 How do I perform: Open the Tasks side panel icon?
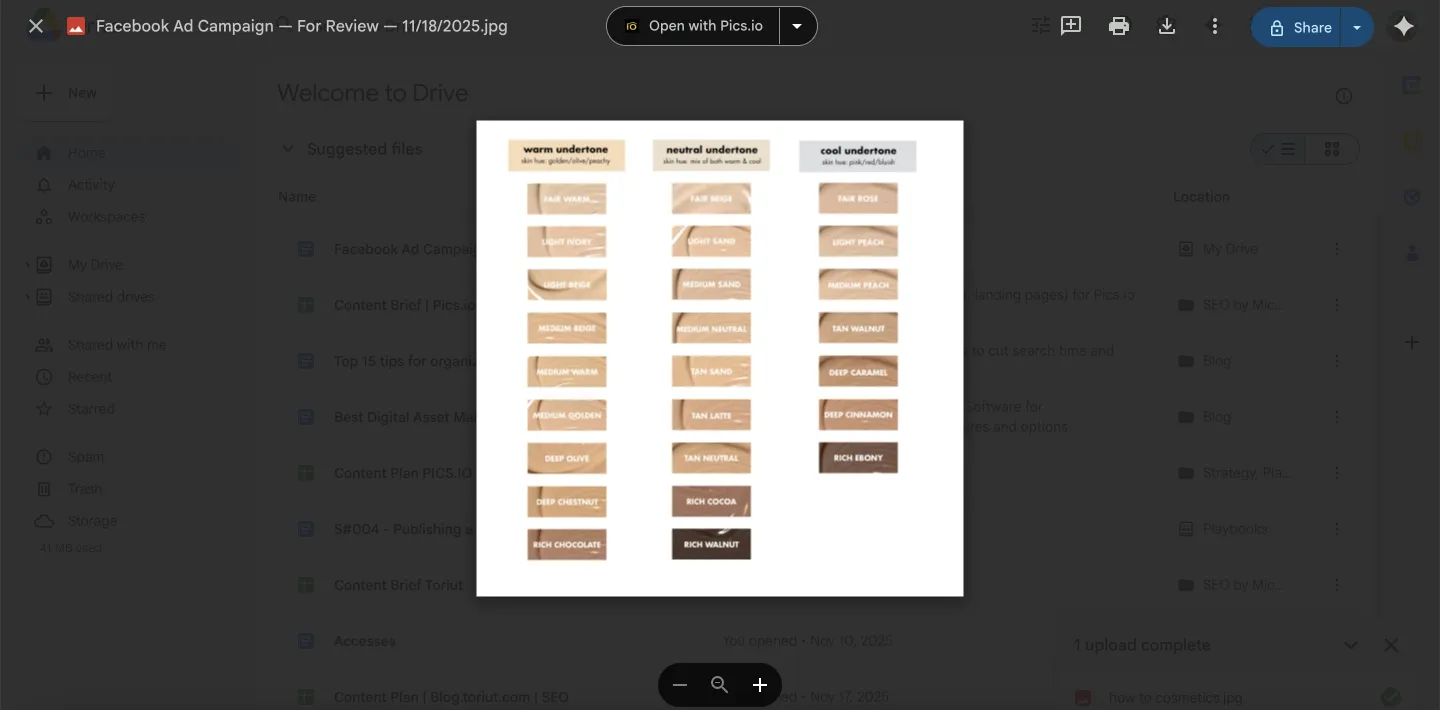(x=1412, y=198)
